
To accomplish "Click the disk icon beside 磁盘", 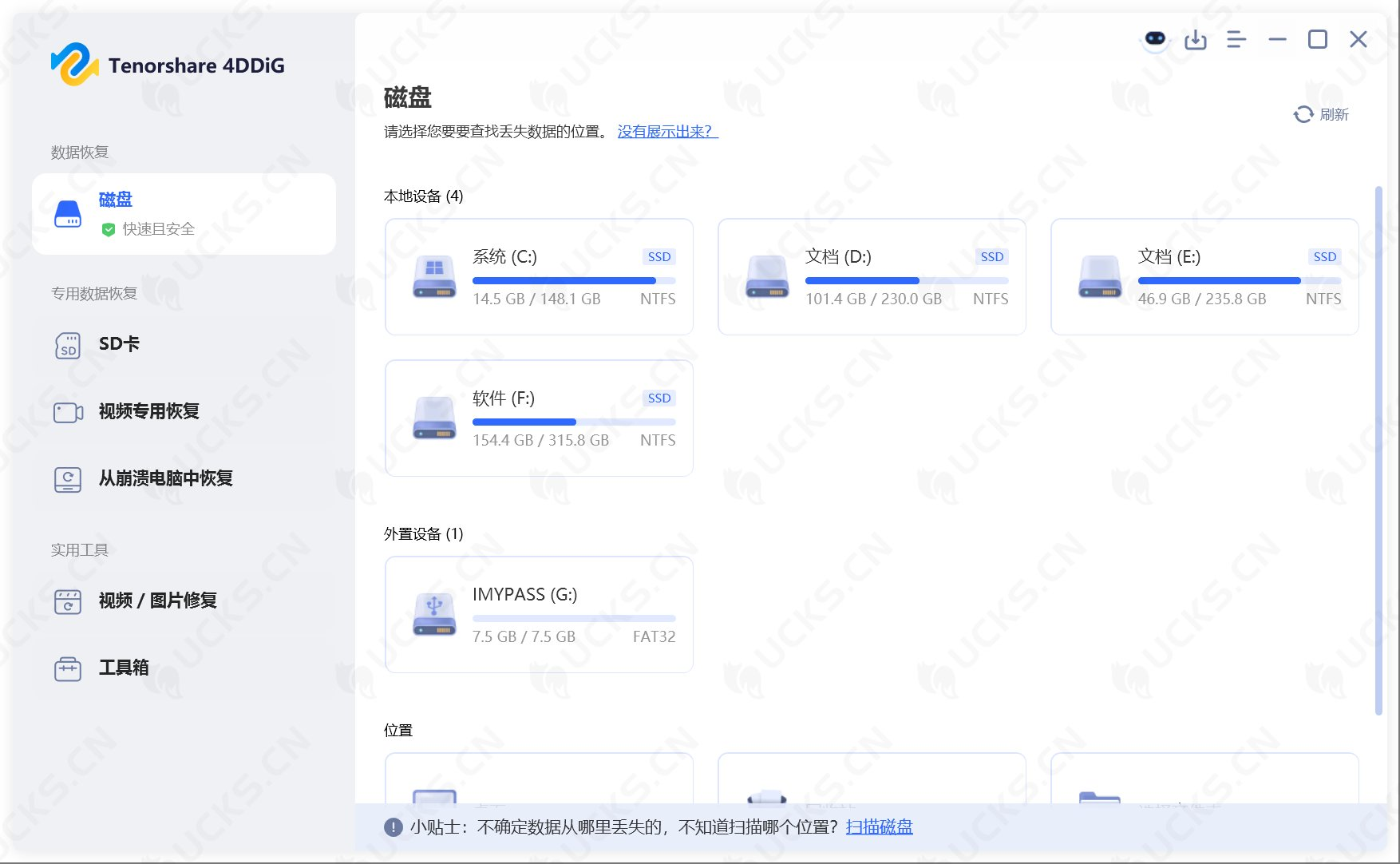I will coord(68,214).
